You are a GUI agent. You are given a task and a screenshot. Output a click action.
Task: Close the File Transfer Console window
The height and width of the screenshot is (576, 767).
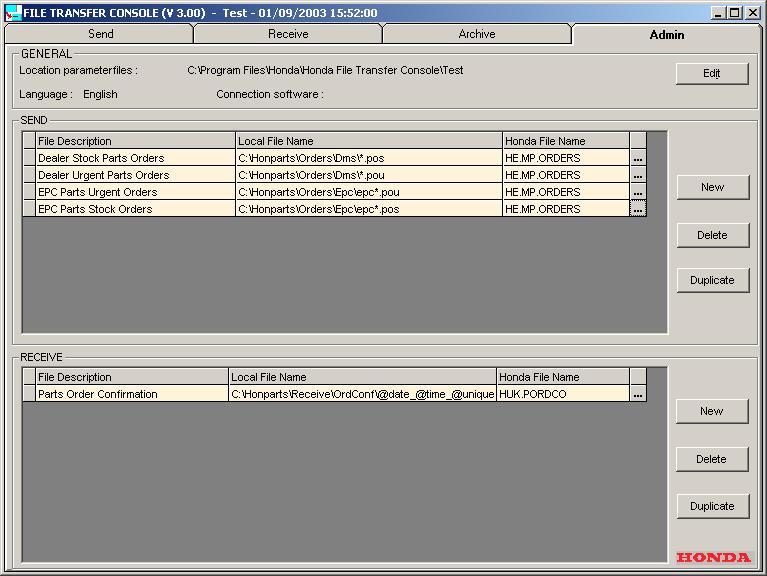pos(753,13)
